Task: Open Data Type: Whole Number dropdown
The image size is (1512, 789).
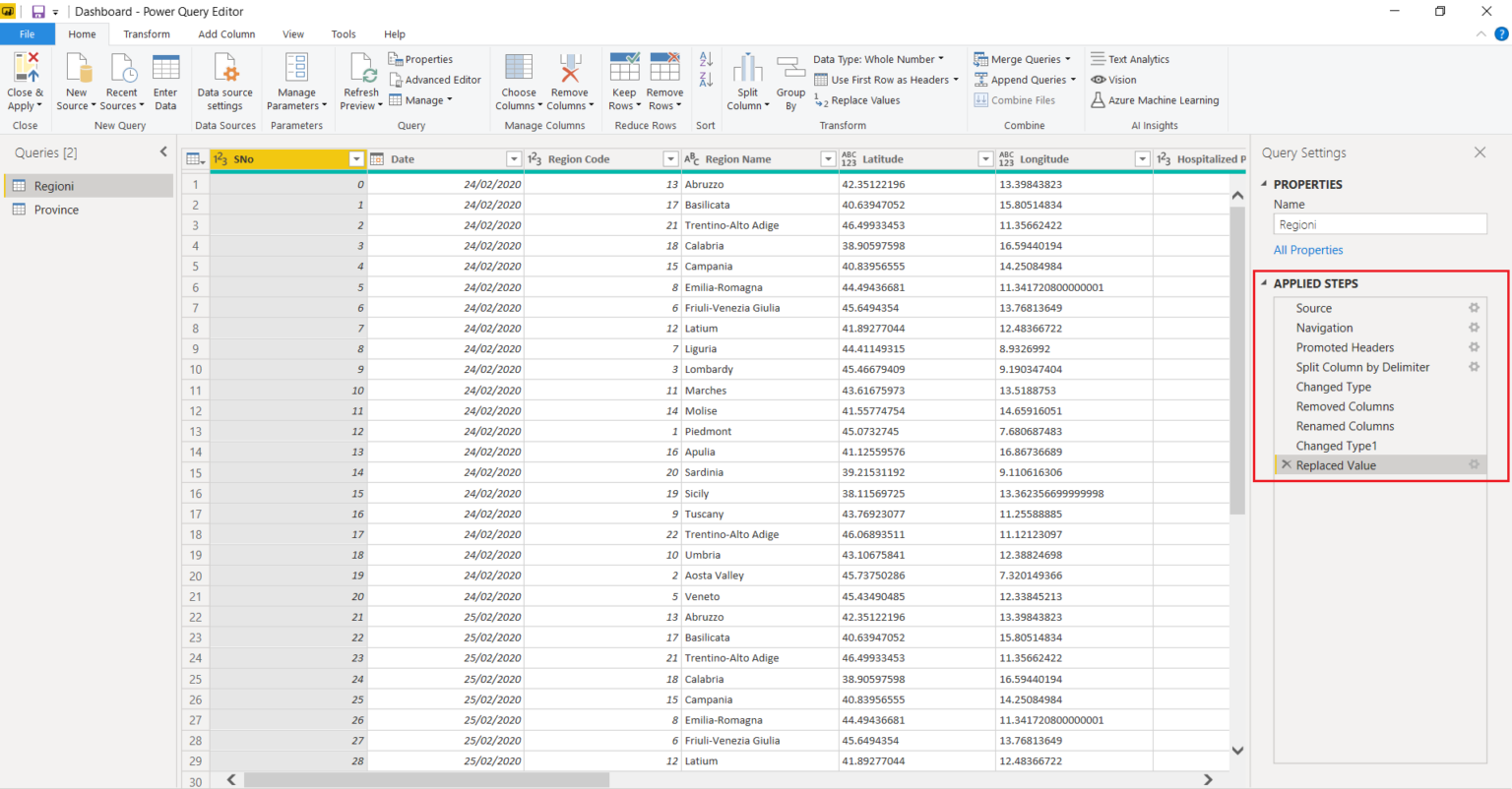Action: point(878,59)
